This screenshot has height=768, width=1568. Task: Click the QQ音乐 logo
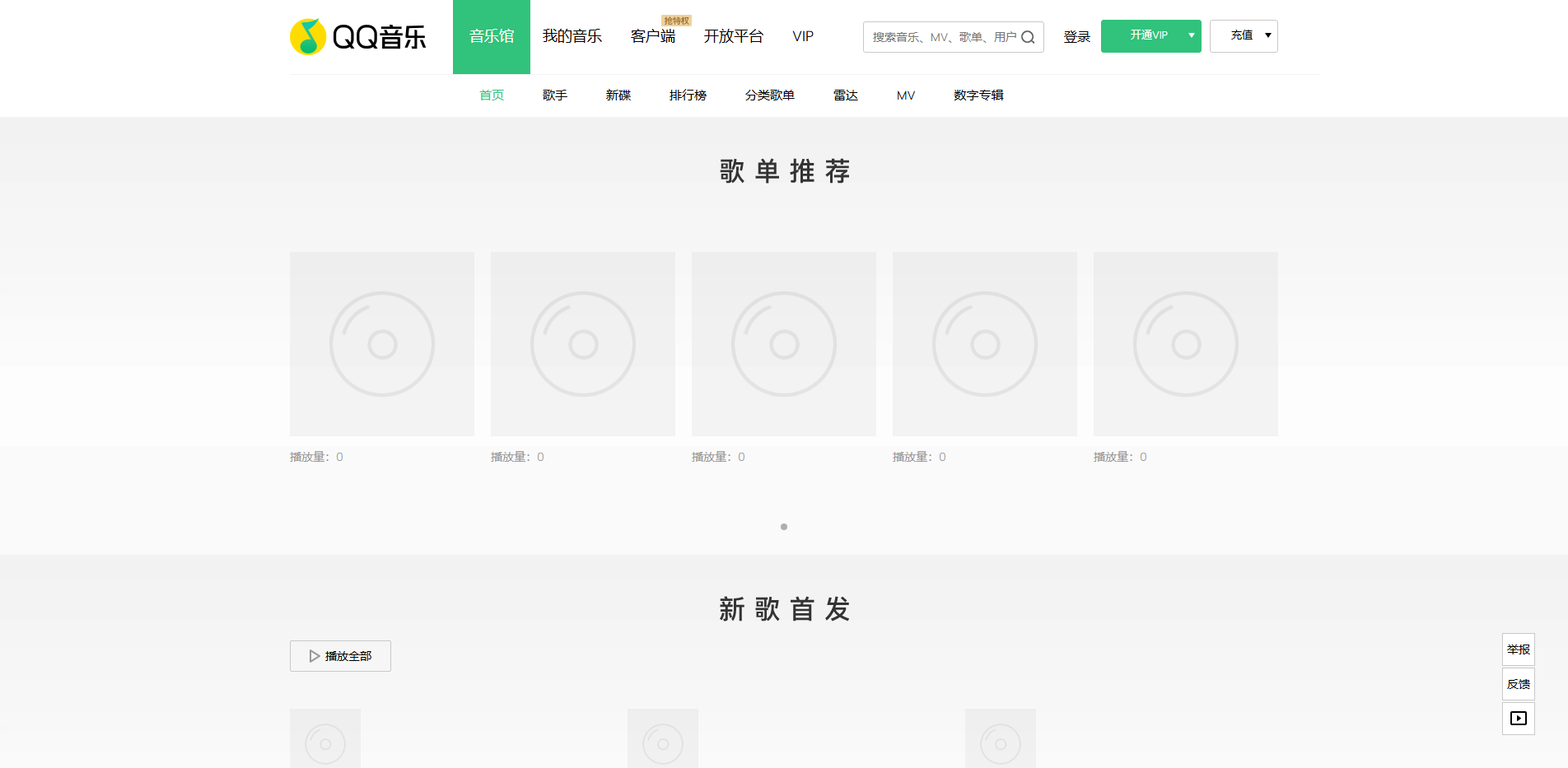pyautogui.click(x=358, y=35)
